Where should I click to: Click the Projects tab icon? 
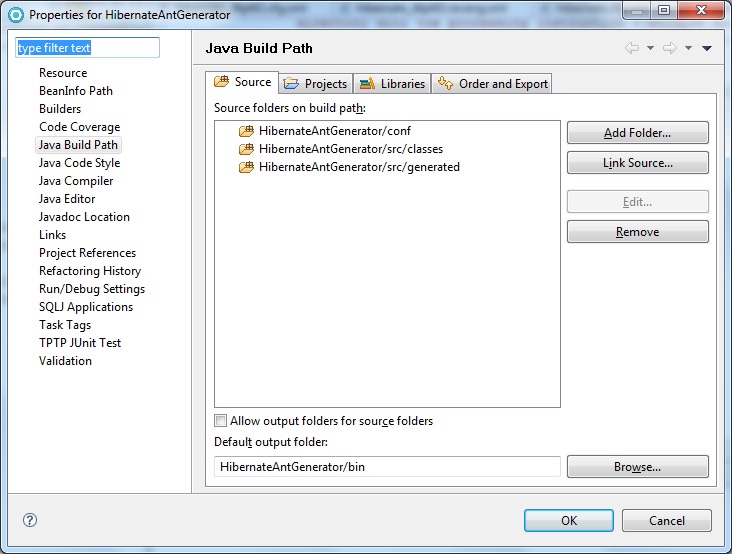[291, 84]
